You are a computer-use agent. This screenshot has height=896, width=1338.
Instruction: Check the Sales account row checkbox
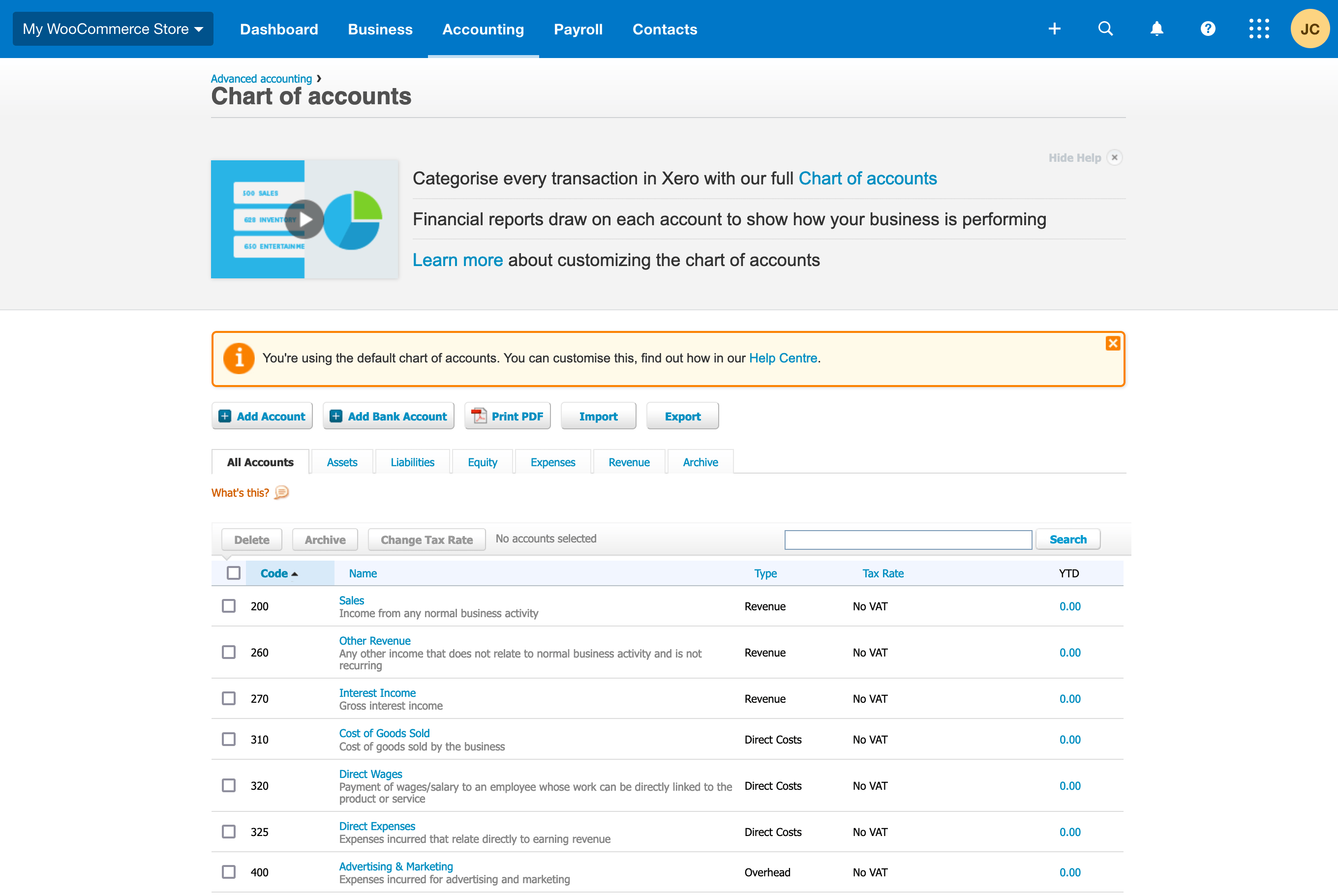[229, 606]
